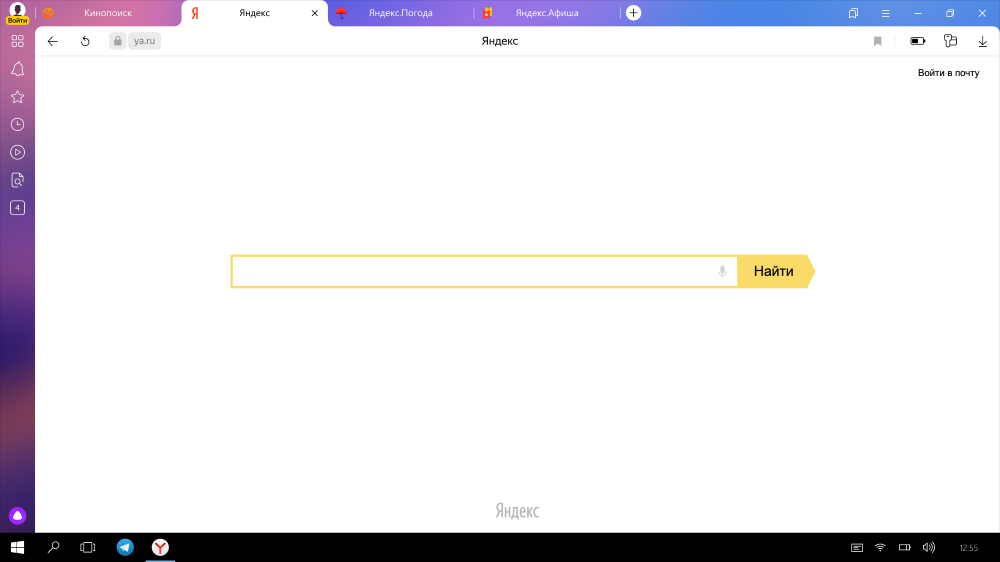Click the voice search microphone
The image size is (1000, 562).
(x=722, y=272)
